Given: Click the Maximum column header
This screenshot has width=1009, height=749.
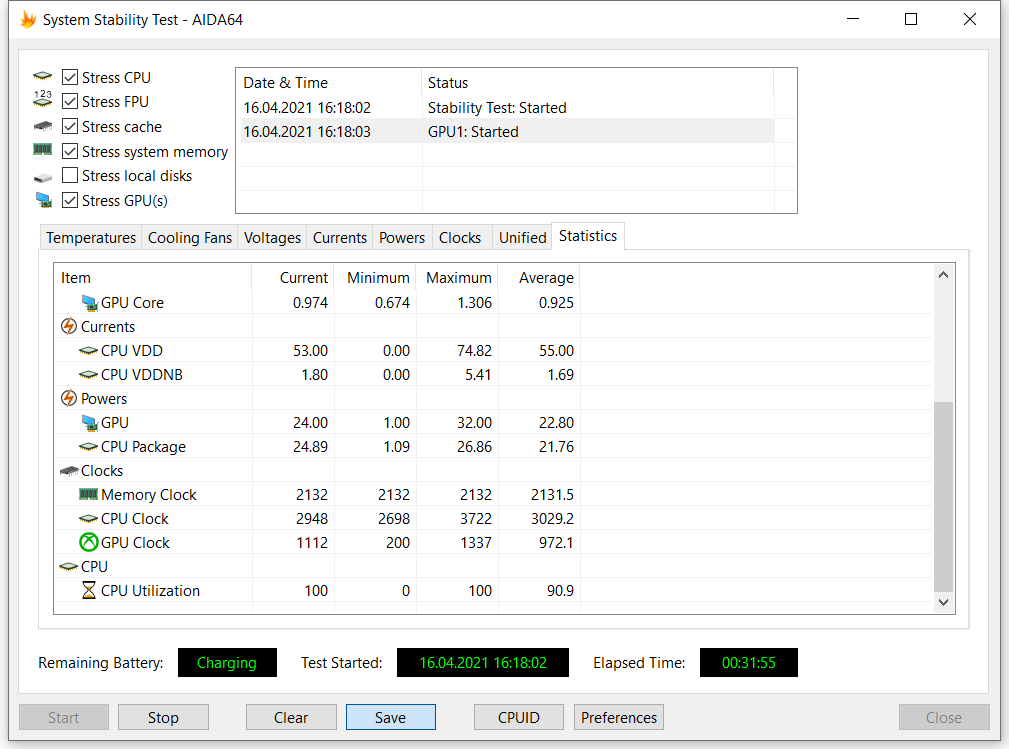Looking at the screenshot, I should point(458,278).
